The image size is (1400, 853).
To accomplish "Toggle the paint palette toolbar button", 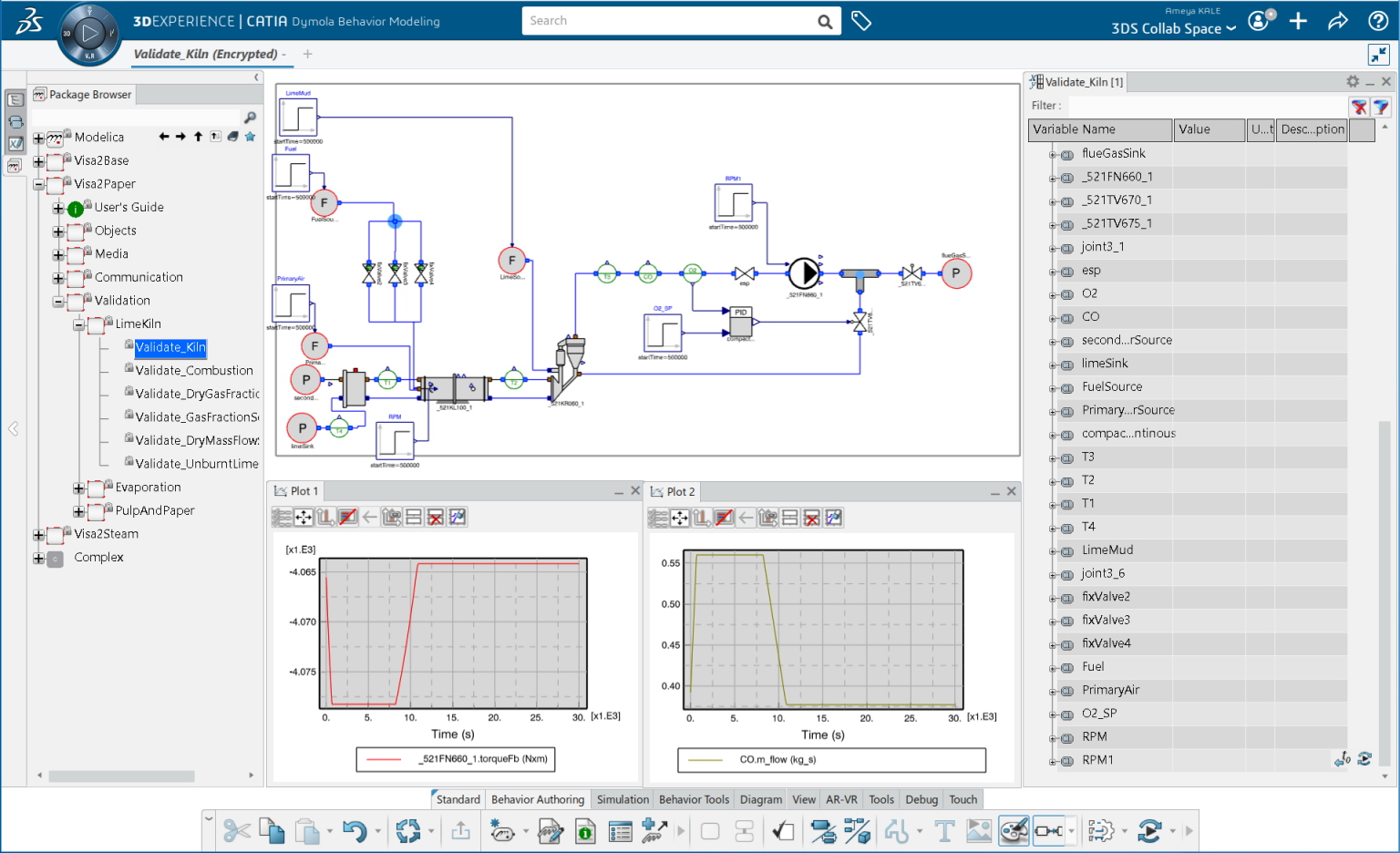I will [x=1014, y=830].
